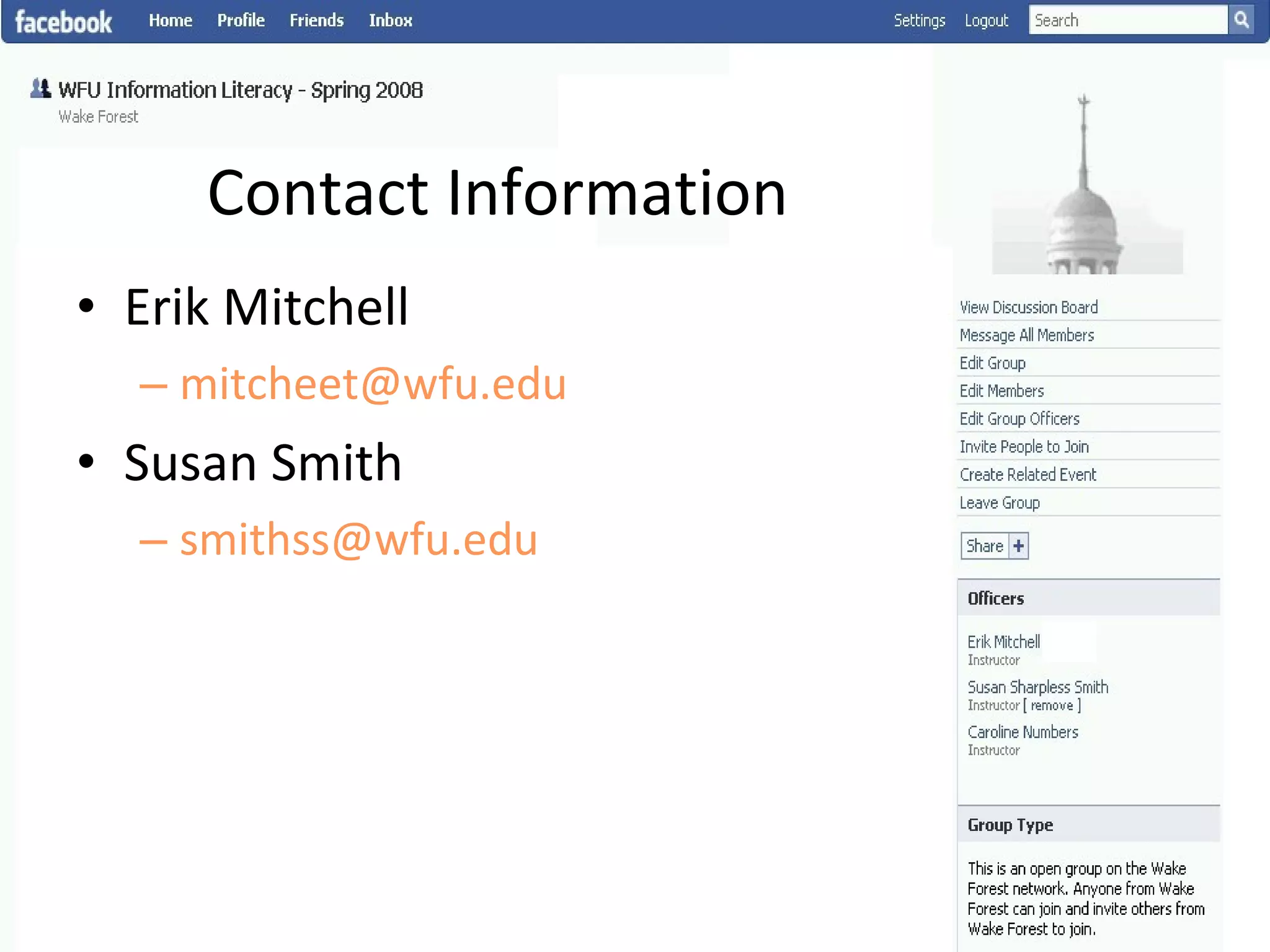The width and height of the screenshot is (1270, 952).
Task: Open Caroline Numbers officer profile
Action: (1023, 733)
